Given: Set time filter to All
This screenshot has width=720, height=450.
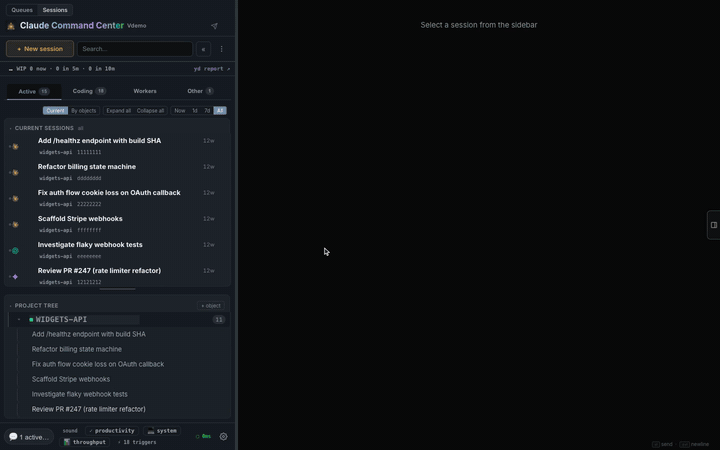Looking at the screenshot, I should coord(220,111).
